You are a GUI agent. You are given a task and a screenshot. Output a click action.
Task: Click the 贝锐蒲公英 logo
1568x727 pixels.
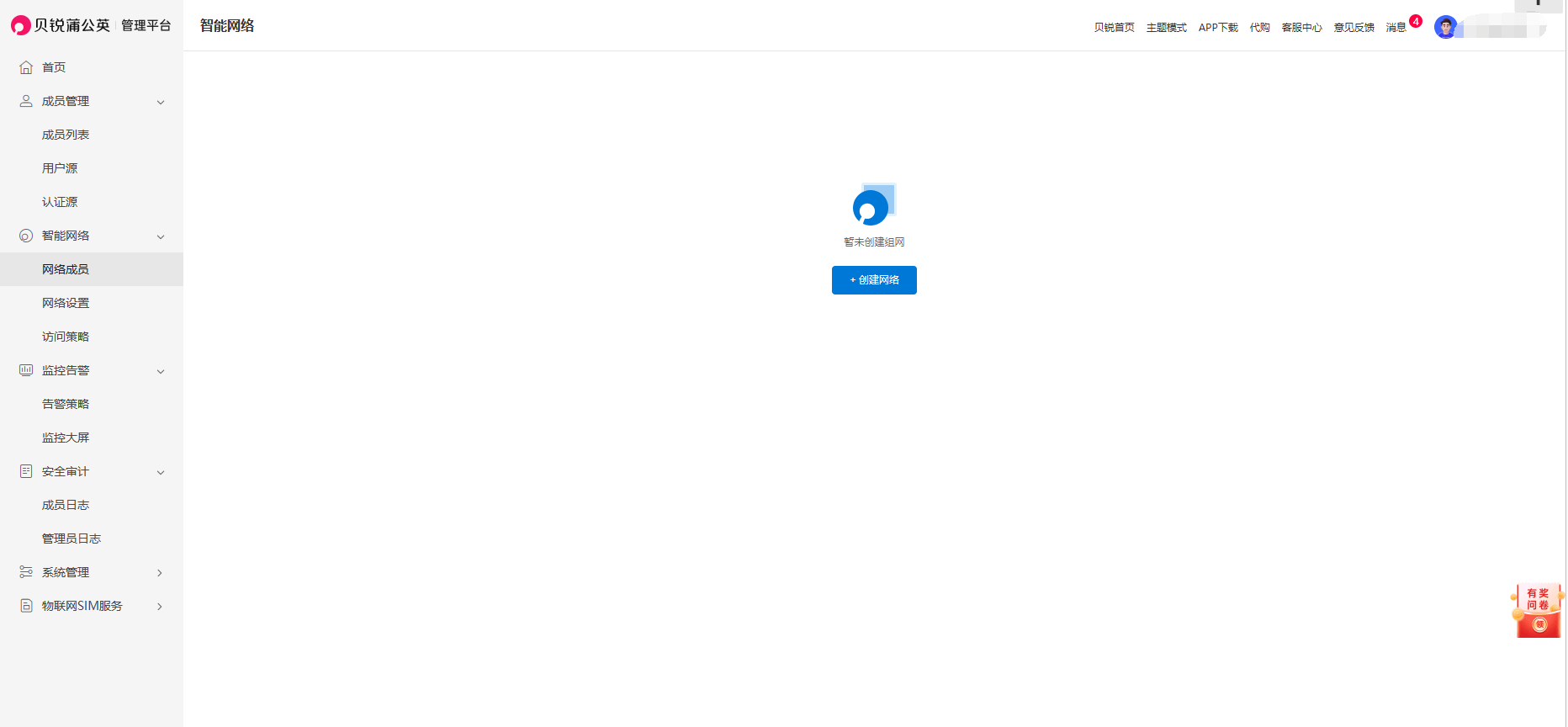coord(61,25)
